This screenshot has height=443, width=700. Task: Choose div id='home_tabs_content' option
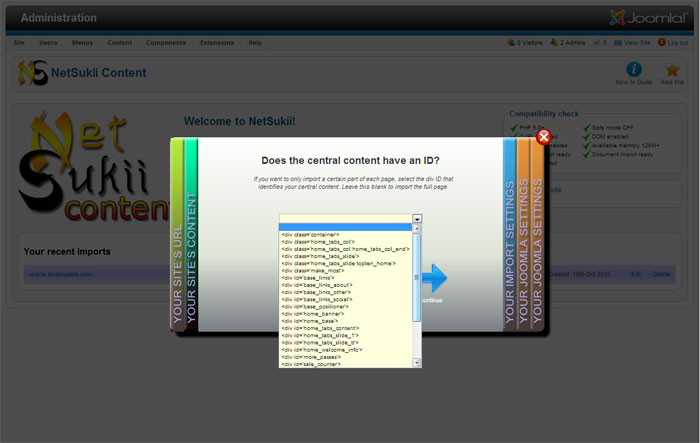345,328
